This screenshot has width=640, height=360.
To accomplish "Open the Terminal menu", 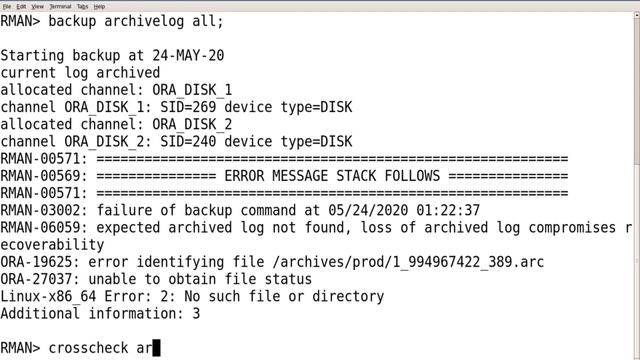I will [x=60, y=7].
